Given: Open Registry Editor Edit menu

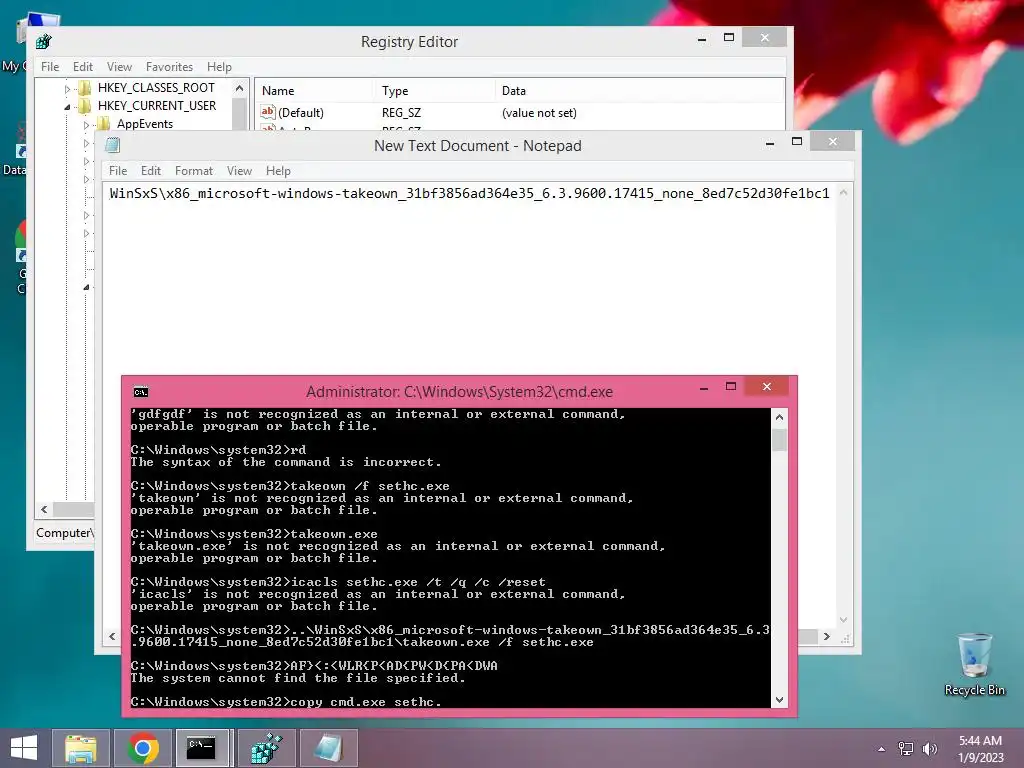Looking at the screenshot, I should 83,67.
